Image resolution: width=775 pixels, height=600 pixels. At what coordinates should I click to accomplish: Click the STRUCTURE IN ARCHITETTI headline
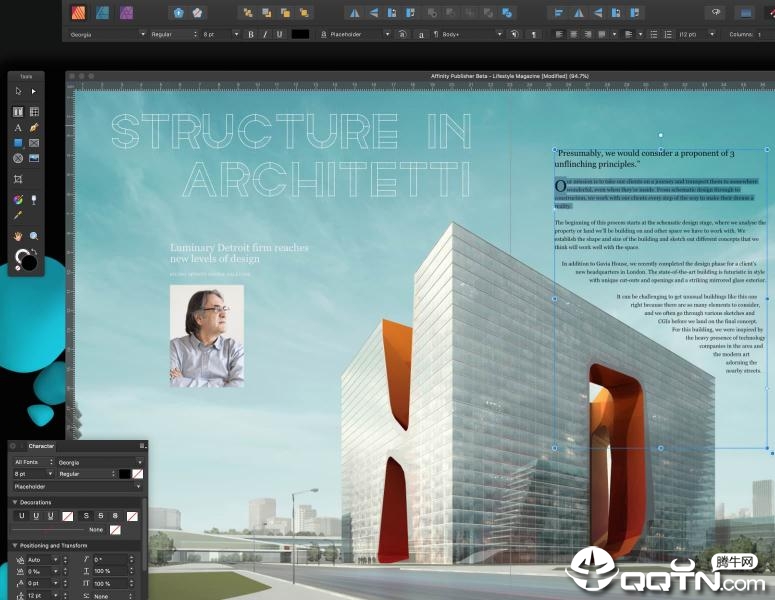coord(292,155)
